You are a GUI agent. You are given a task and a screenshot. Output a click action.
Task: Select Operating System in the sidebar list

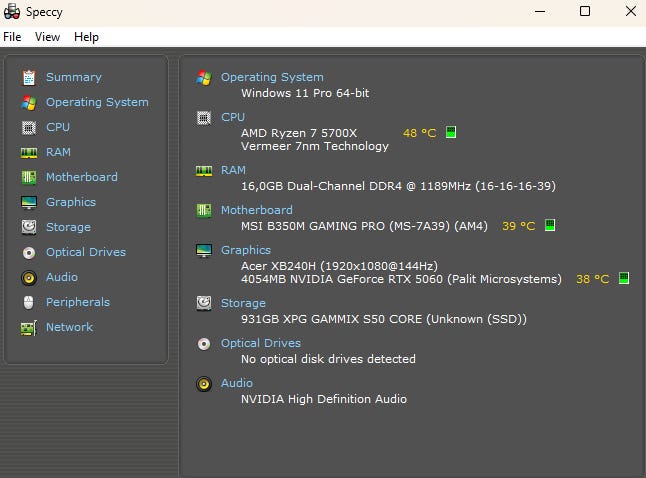[x=97, y=102]
